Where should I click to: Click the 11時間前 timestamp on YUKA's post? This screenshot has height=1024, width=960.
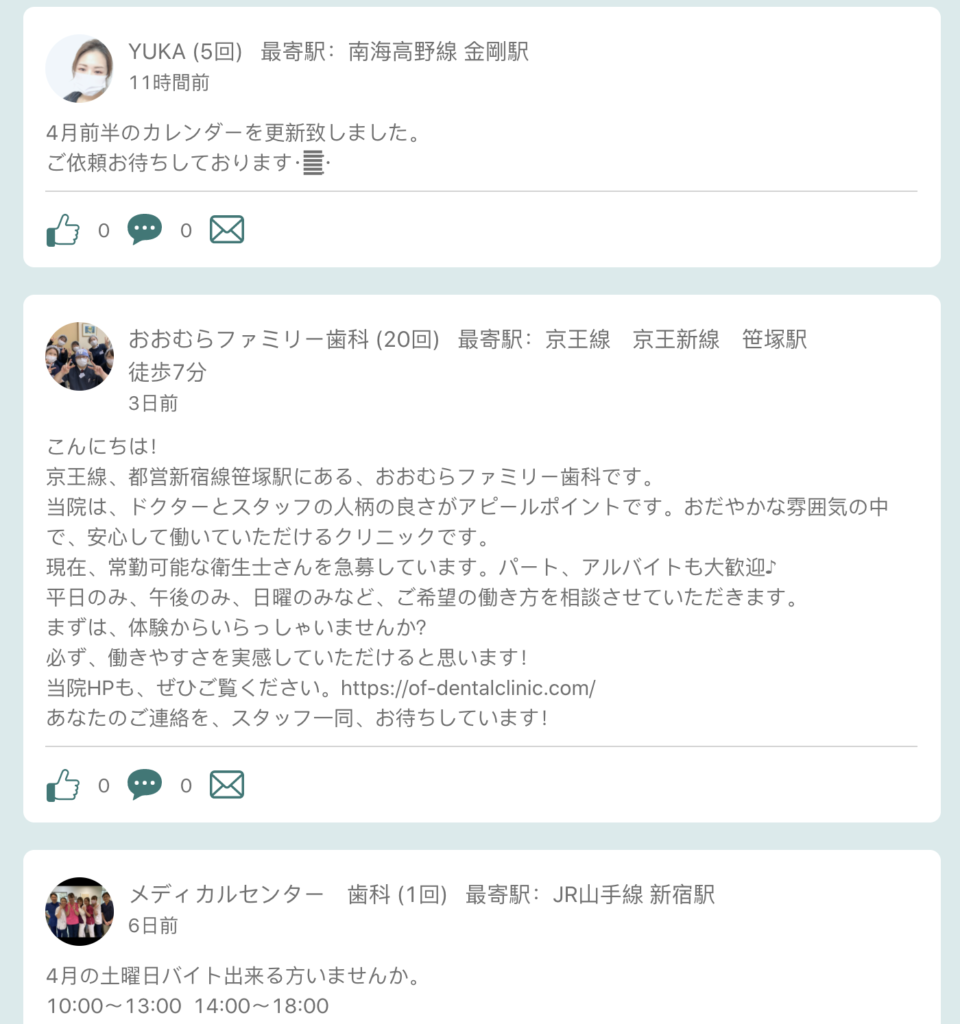coord(168,83)
